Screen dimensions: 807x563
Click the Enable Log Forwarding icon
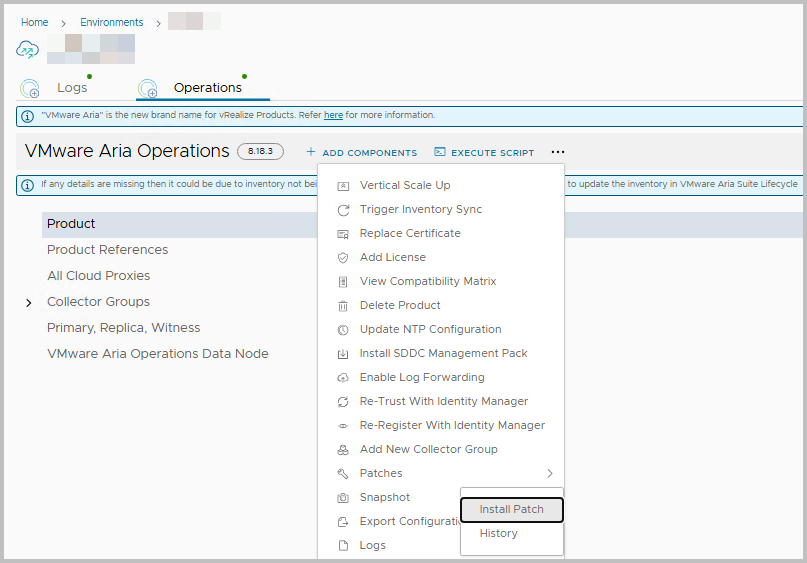click(x=343, y=378)
